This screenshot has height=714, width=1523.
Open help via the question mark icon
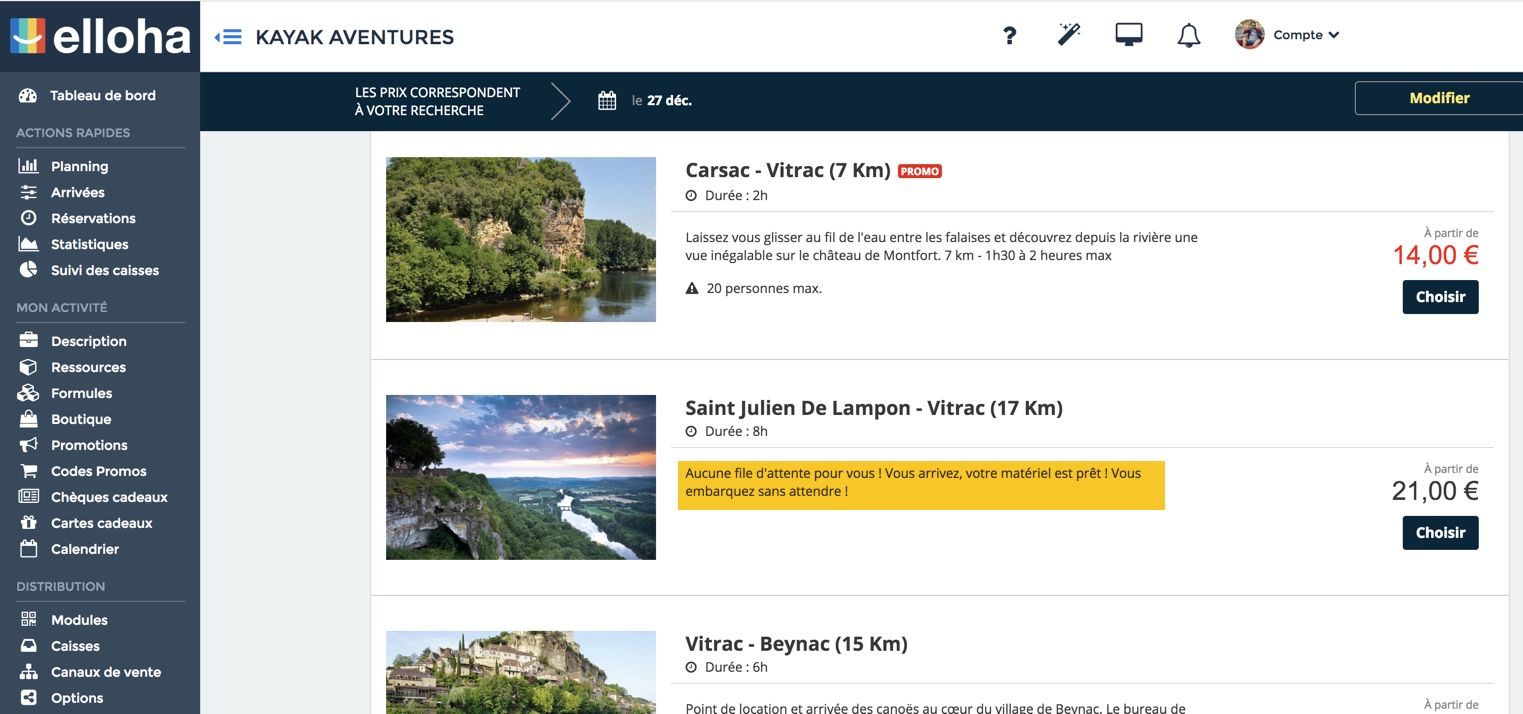1009,35
